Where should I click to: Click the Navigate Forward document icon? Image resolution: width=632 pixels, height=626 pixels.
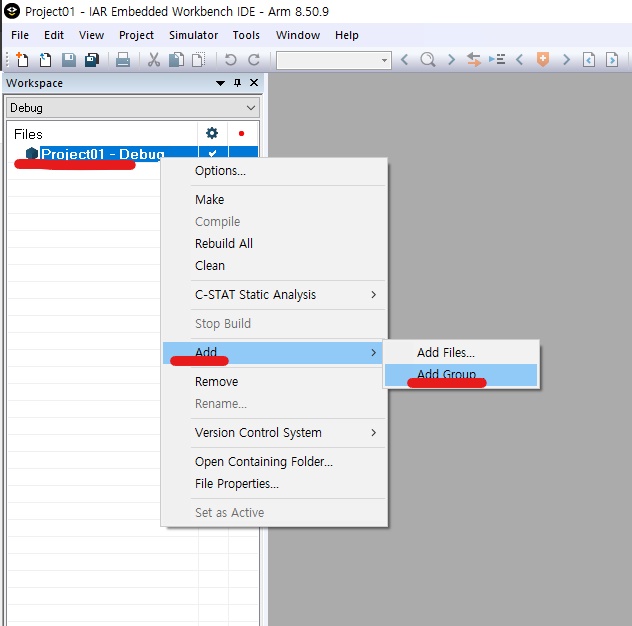(612, 60)
